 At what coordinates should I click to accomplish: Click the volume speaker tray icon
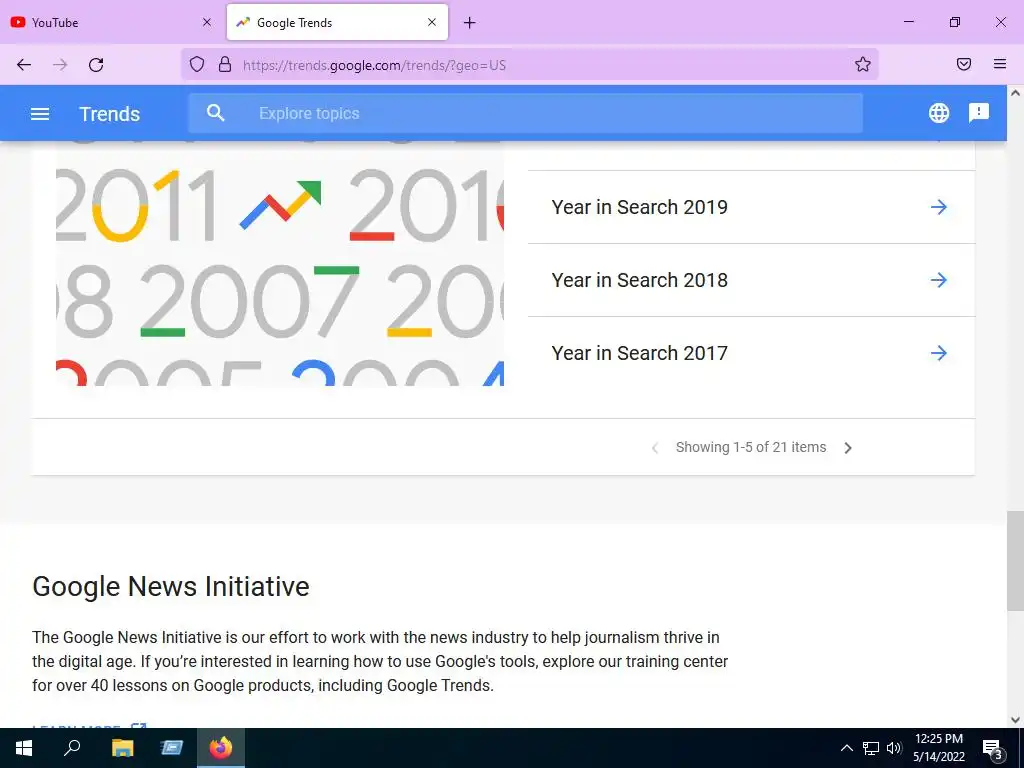tap(894, 748)
